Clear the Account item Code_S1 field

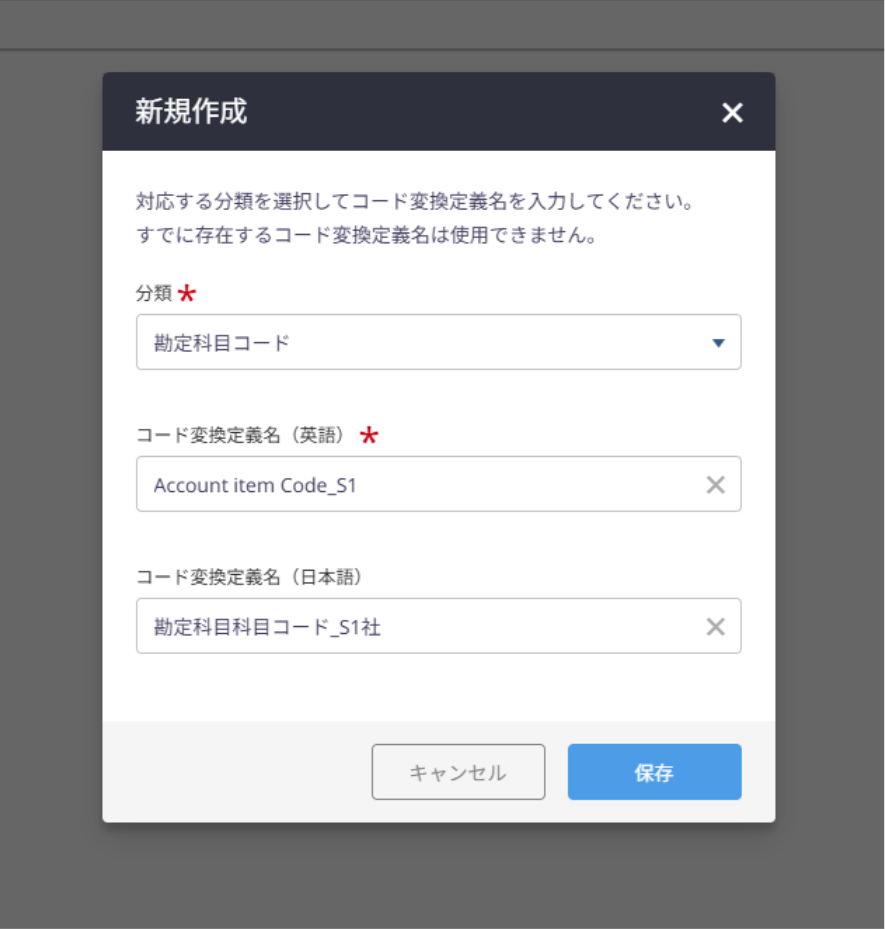pos(716,485)
